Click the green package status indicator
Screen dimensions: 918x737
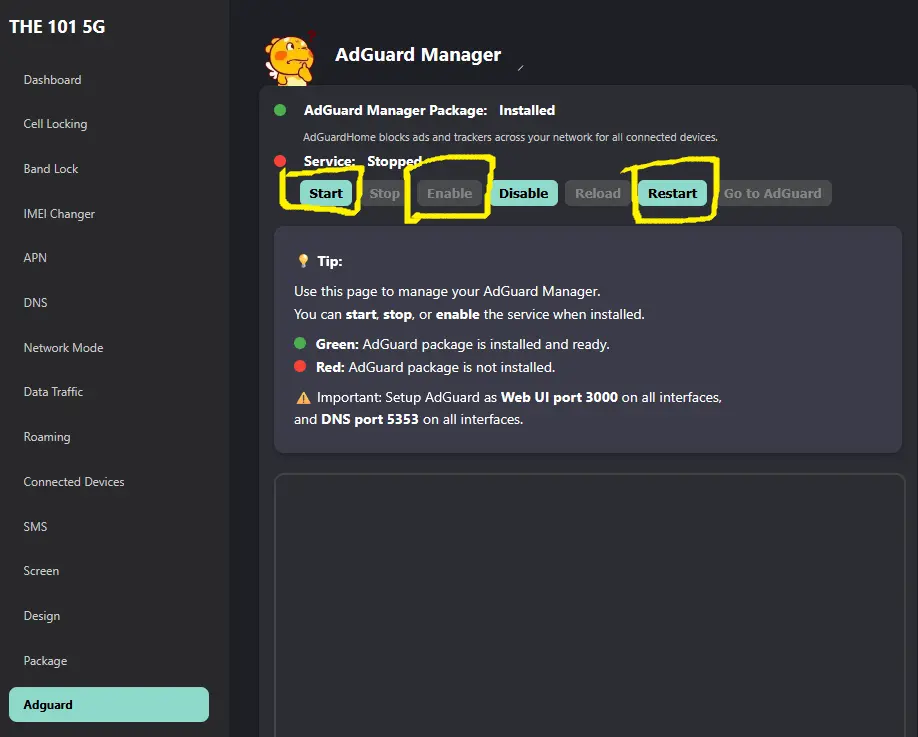280,110
